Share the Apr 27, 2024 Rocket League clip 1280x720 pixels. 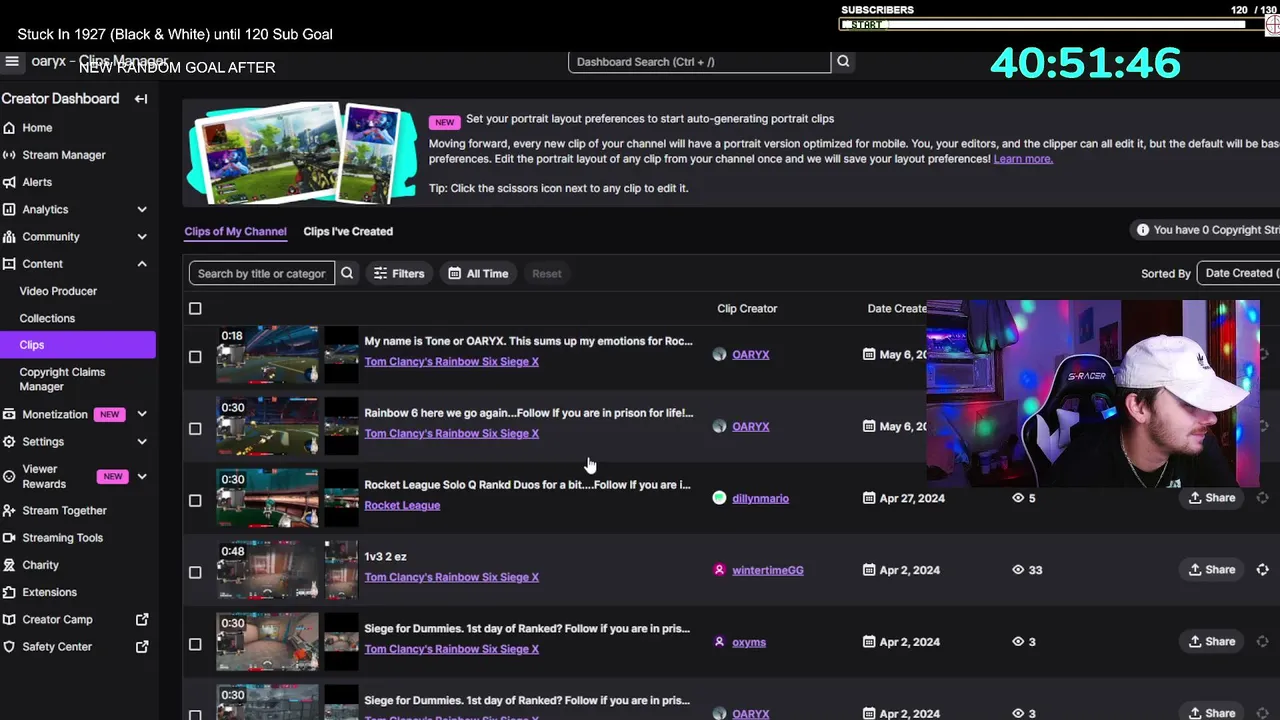click(x=1211, y=498)
